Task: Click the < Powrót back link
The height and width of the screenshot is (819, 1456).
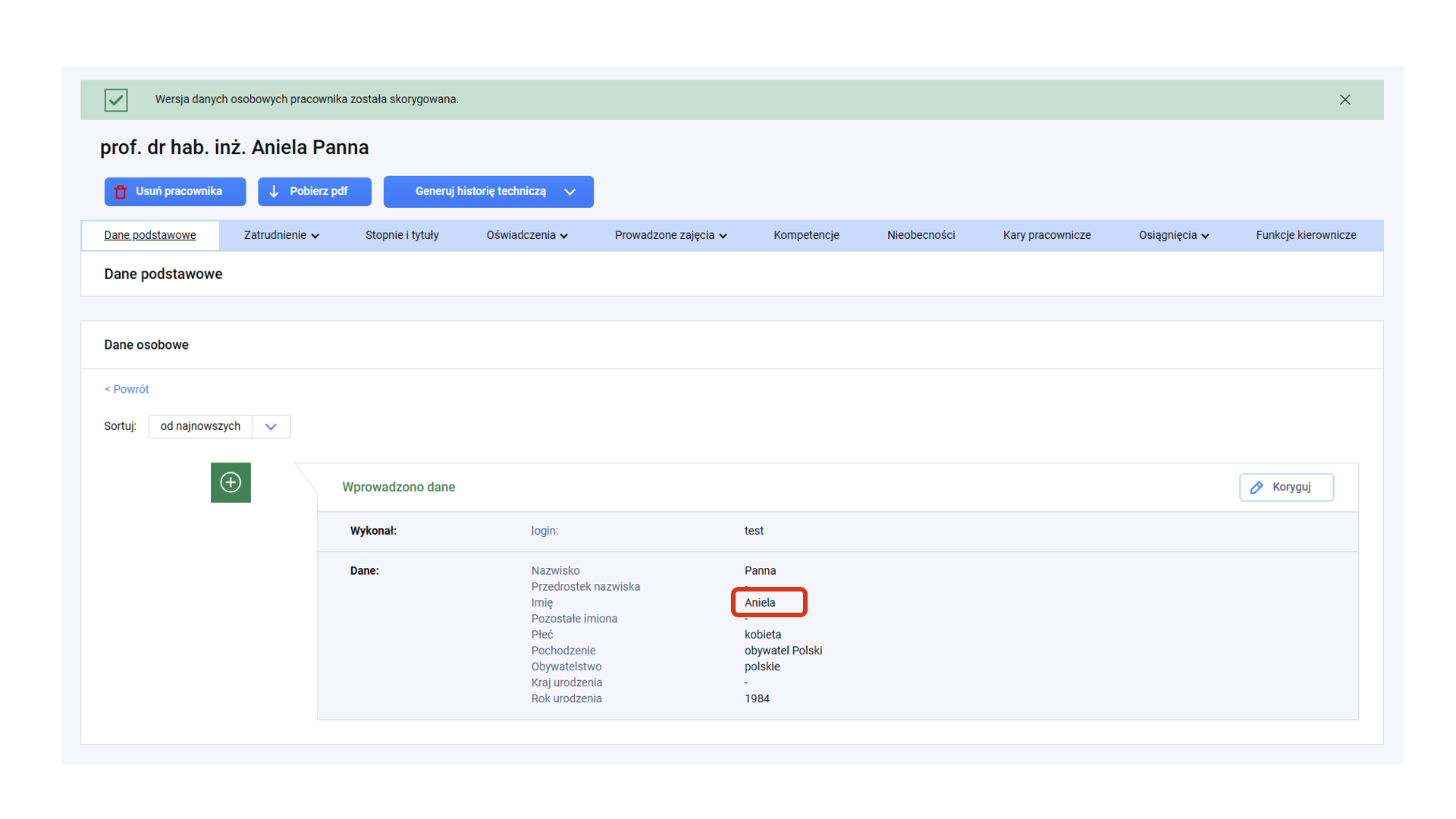Action: tap(127, 389)
